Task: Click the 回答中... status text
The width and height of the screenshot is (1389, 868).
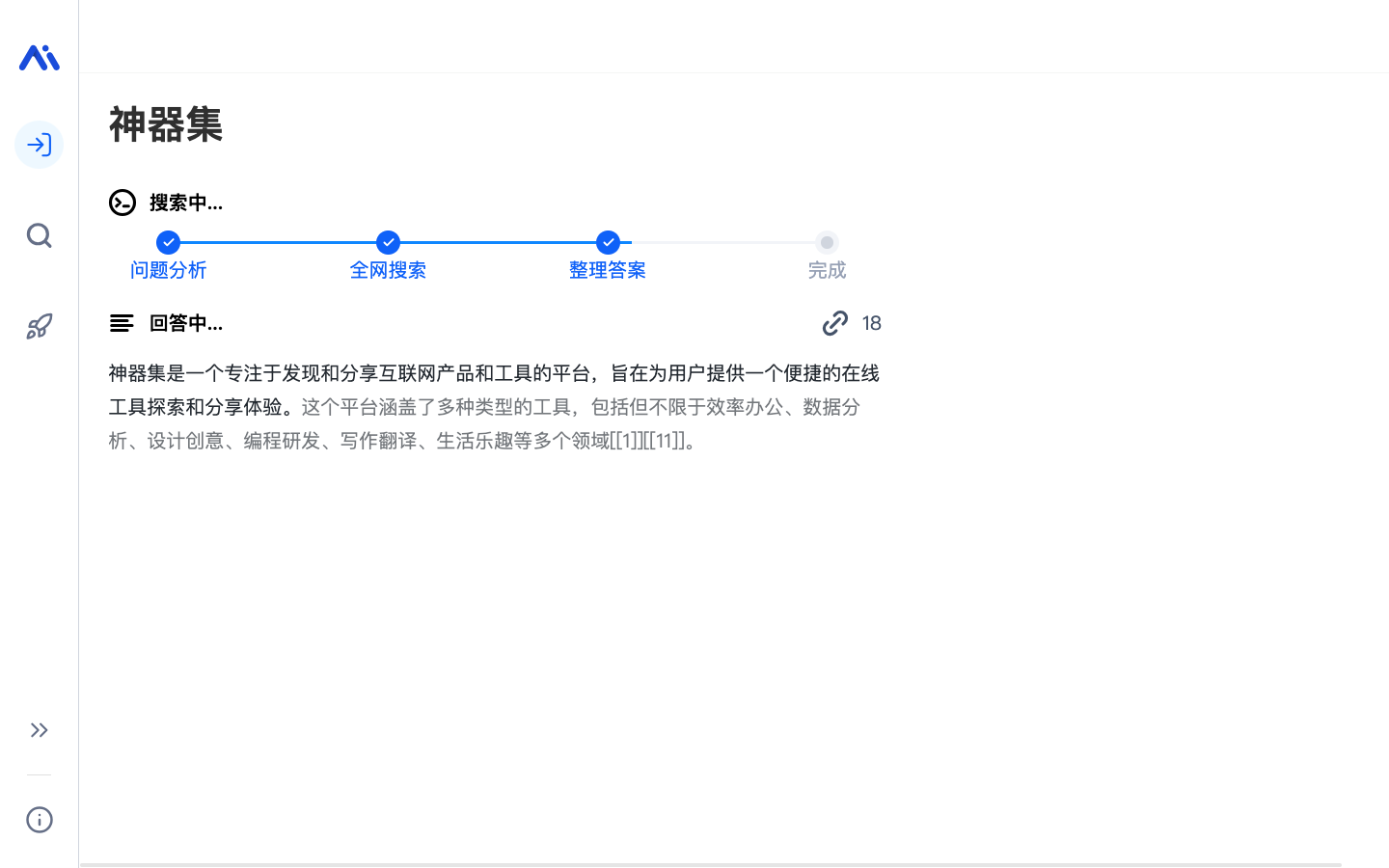Action: pos(186,323)
